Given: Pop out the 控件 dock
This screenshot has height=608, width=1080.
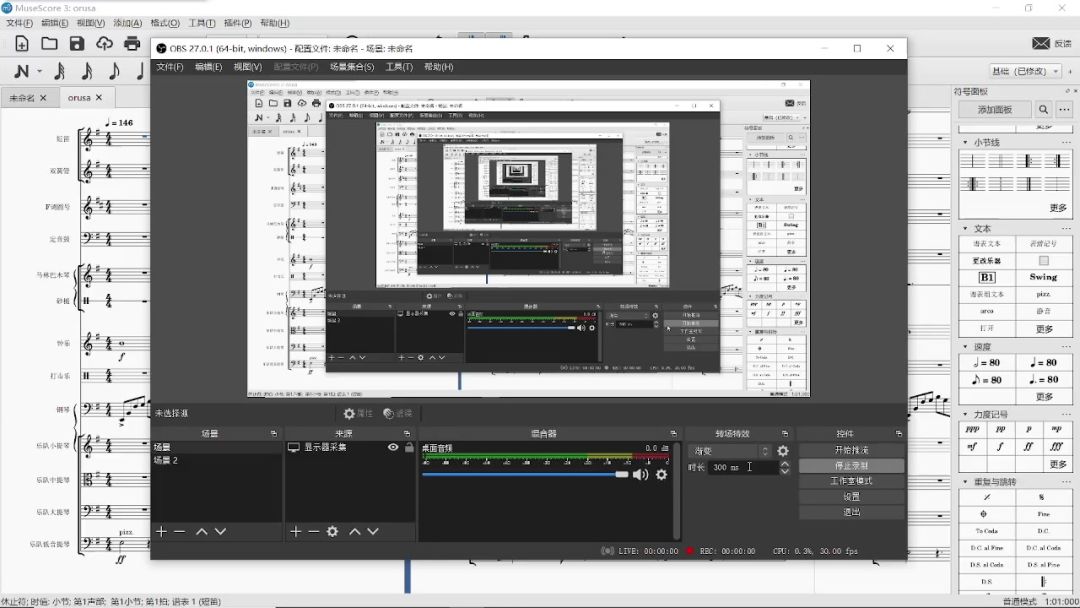Looking at the screenshot, I should pyautogui.click(x=899, y=434).
